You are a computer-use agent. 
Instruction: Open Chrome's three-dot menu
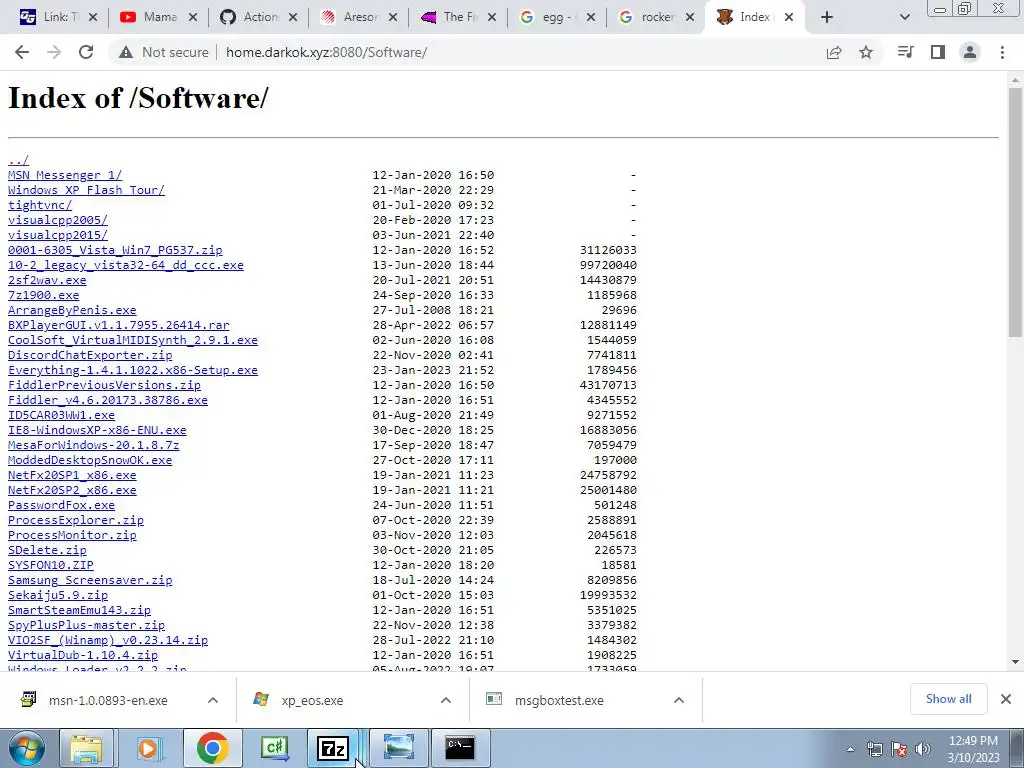point(1002,52)
